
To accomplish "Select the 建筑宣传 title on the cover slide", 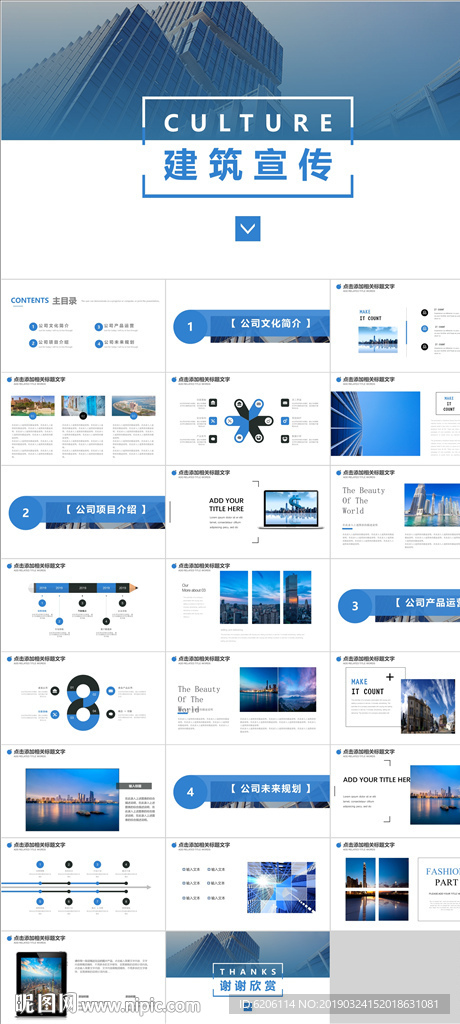I will click(248, 165).
